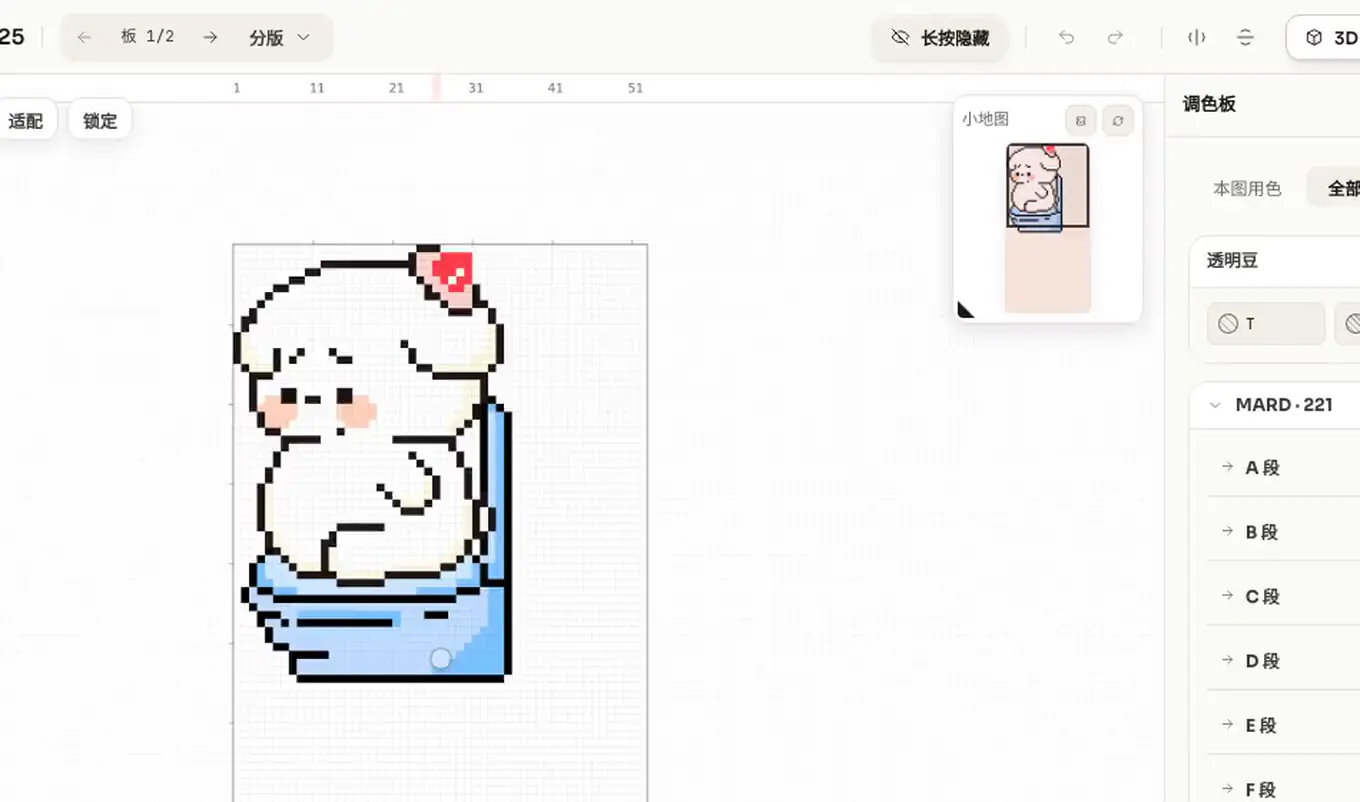Click the redo arrow icon
This screenshot has height=802, width=1360.
(1115, 38)
